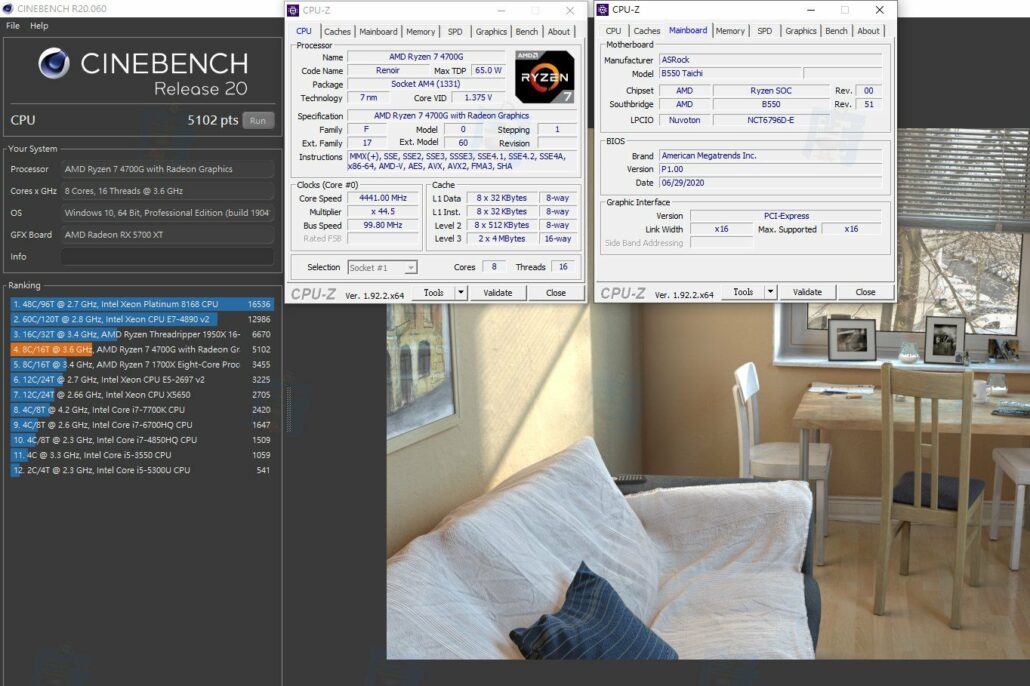This screenshot has width=1030, height=686.
Task: Select the Intel Xeon Platinum 8168 ranking entry
Action: [140, 305]
